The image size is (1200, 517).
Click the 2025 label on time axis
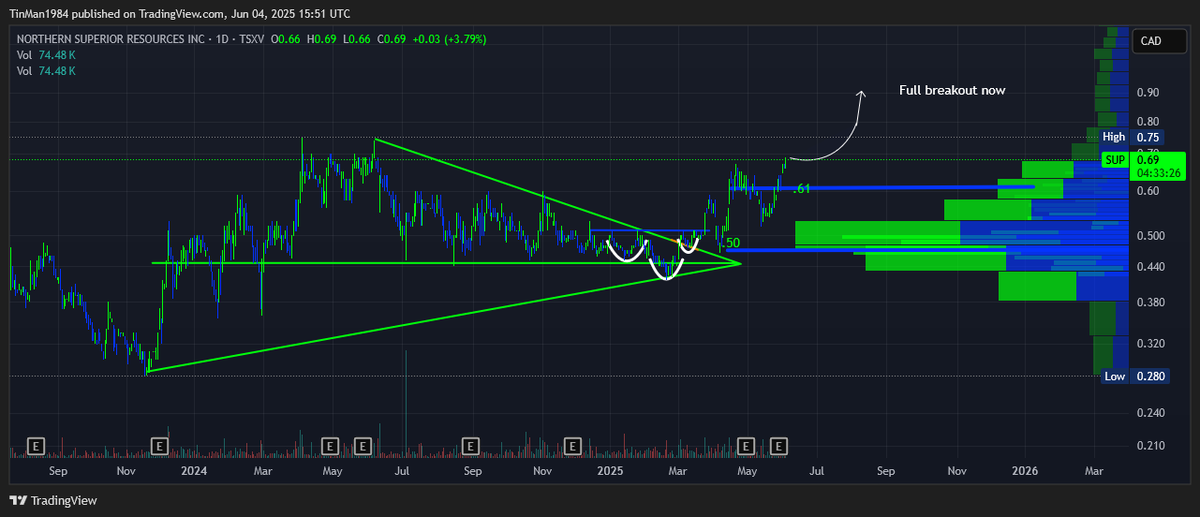point(609,469)
